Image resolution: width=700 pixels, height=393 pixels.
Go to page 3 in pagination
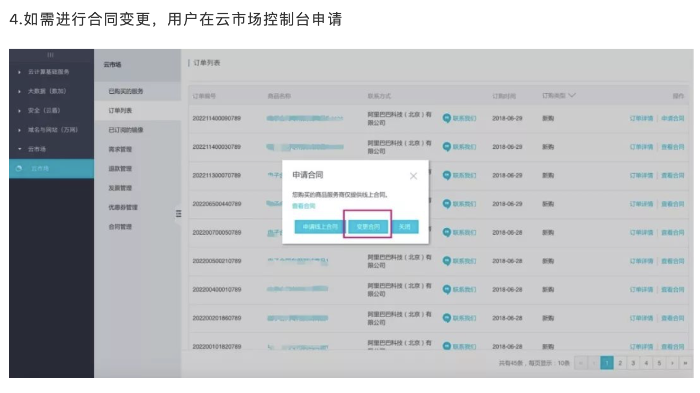coord(633,363)
